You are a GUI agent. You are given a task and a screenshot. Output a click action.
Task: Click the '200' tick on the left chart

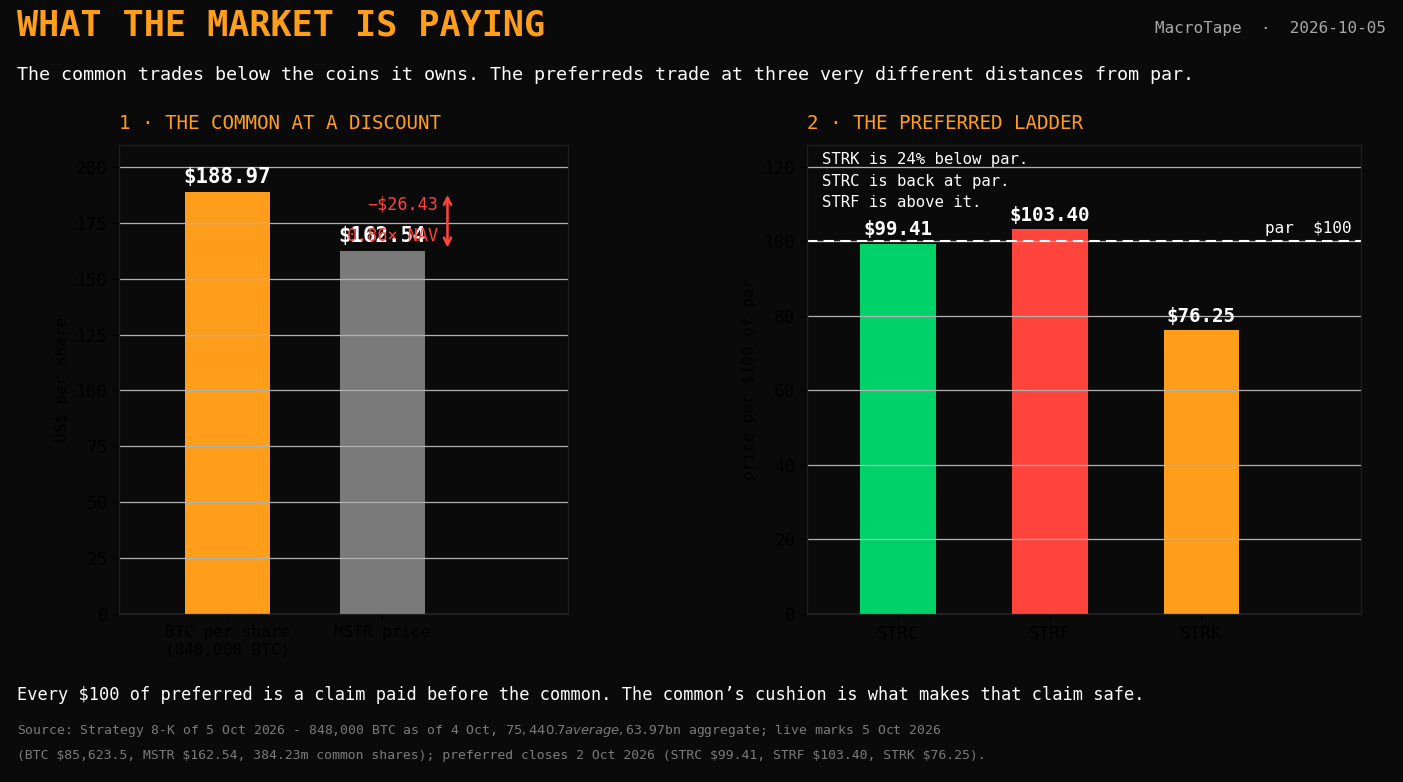(x=92, y=168)
